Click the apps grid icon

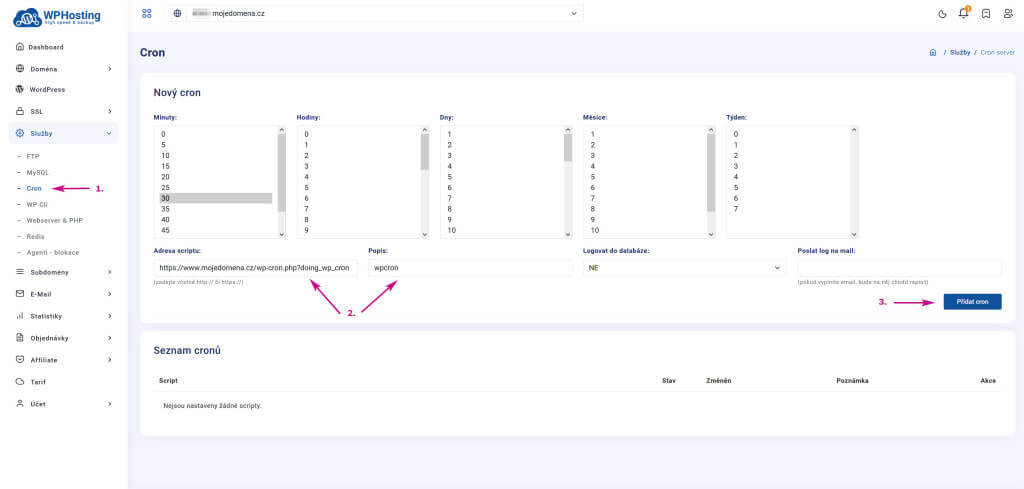[x=147, y=14]
